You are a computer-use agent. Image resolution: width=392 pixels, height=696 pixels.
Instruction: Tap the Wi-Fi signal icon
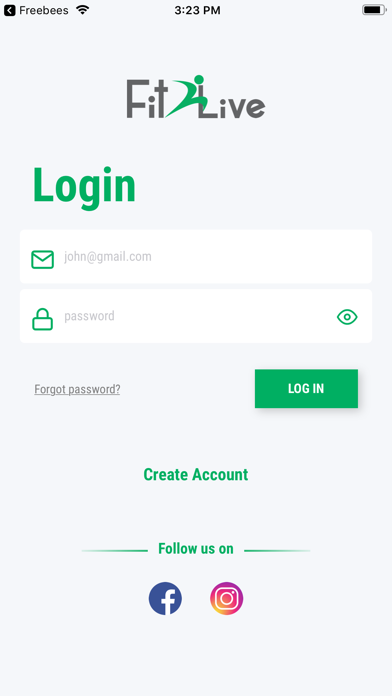coord(83,10)
